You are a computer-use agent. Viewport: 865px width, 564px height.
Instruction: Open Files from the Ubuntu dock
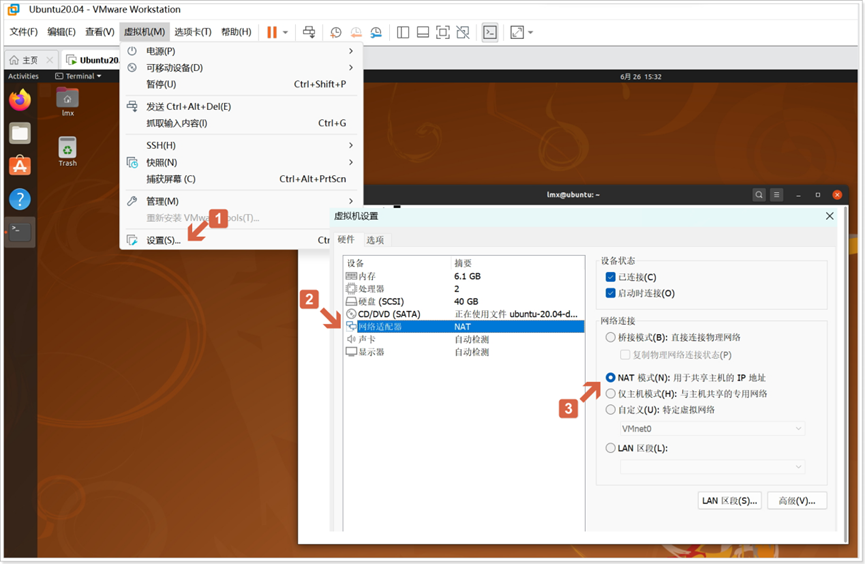20,133
